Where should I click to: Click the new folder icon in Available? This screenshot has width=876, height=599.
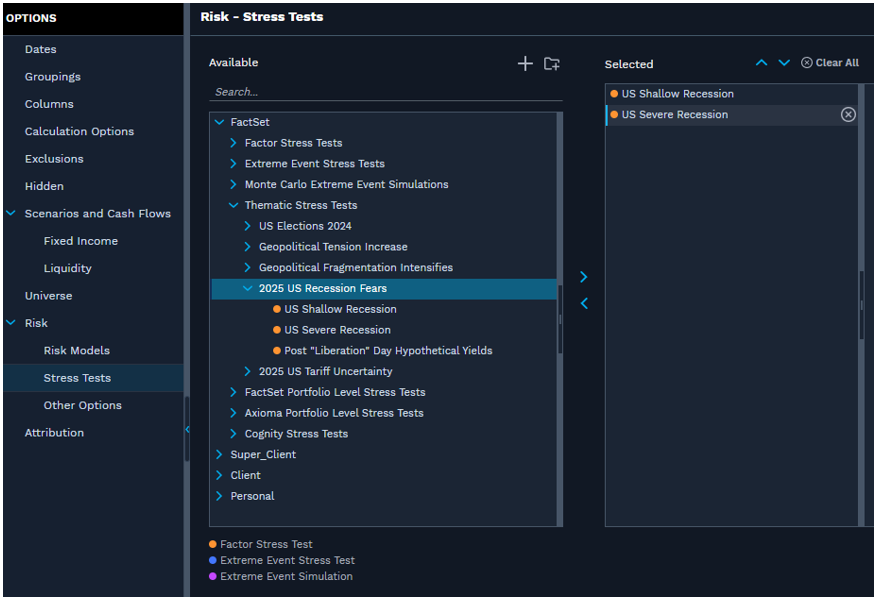551,64
